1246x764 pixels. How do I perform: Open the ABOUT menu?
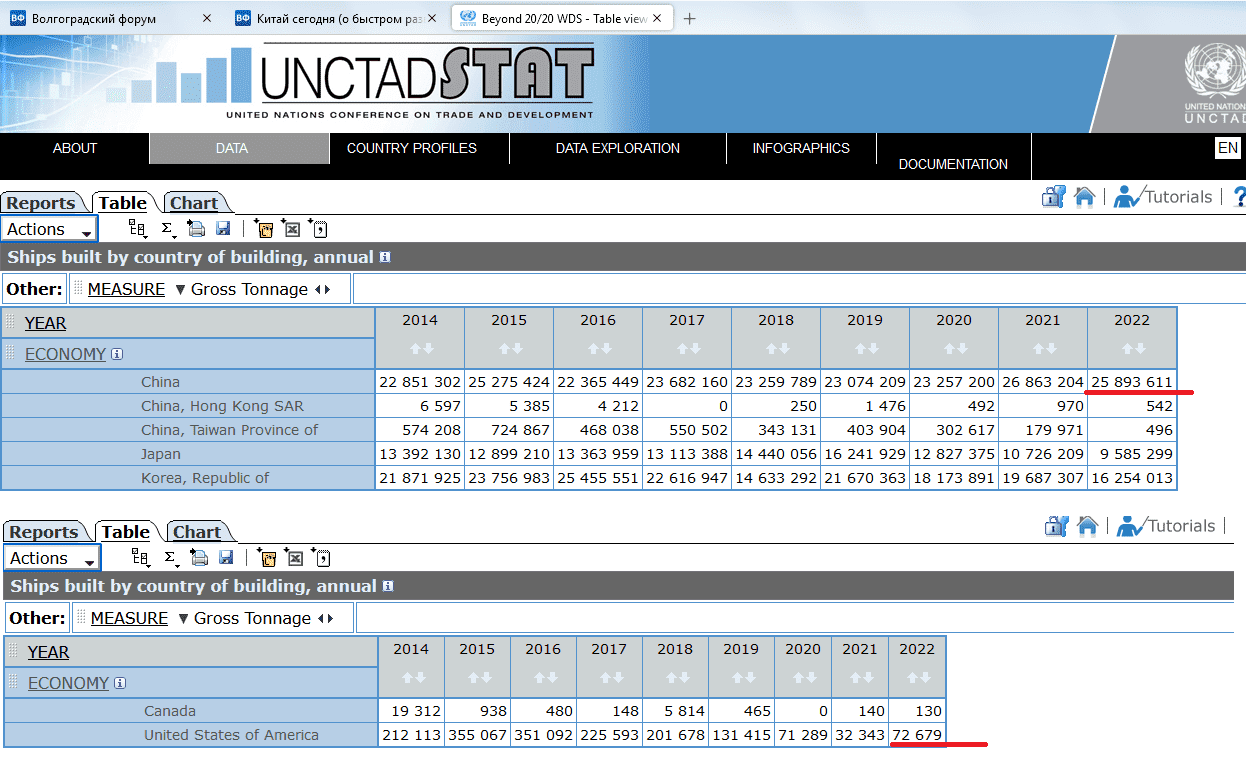(75, 148)
